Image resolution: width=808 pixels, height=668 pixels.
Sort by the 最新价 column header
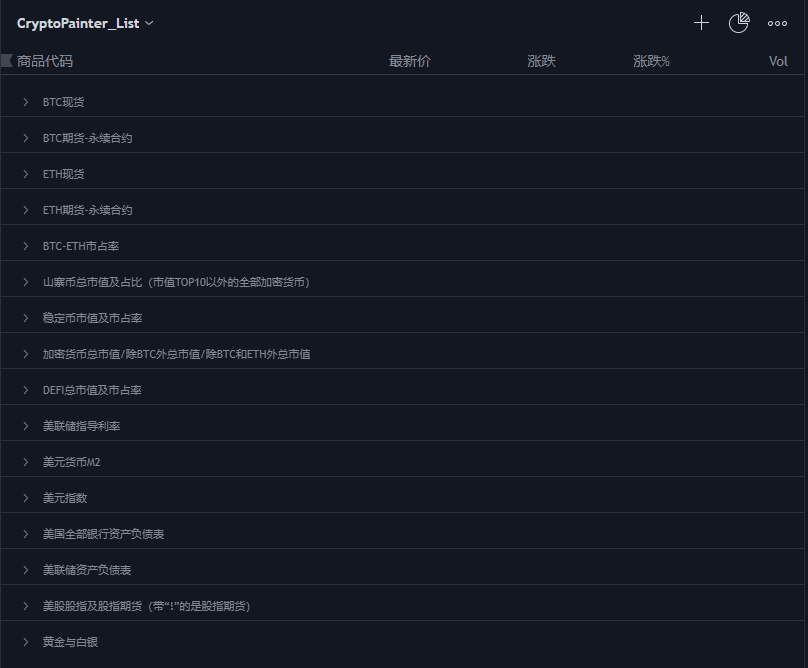pos(409,61)
